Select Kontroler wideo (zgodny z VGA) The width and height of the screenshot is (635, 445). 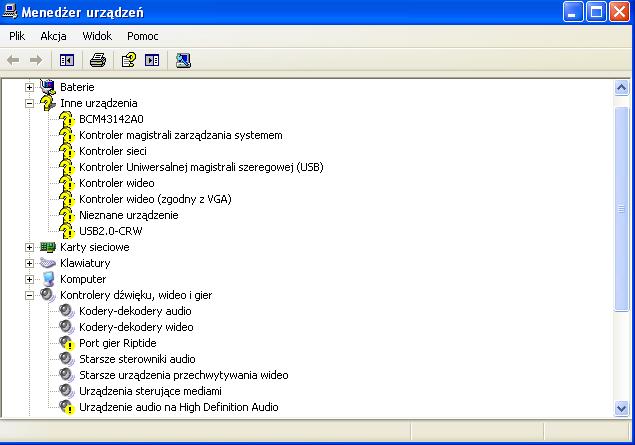coord(155,199)
